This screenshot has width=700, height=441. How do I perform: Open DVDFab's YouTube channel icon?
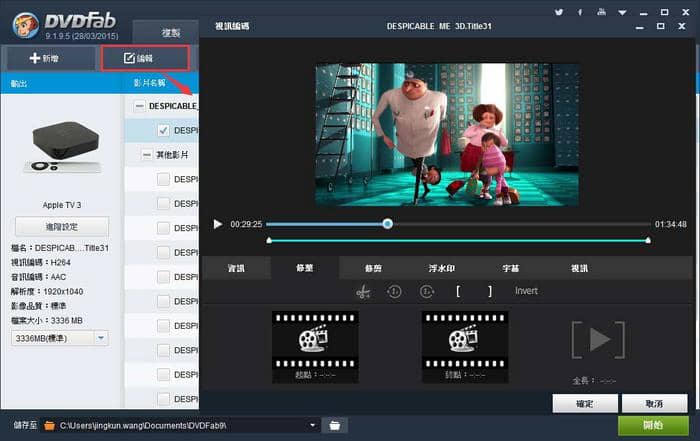tap(601, 12)
